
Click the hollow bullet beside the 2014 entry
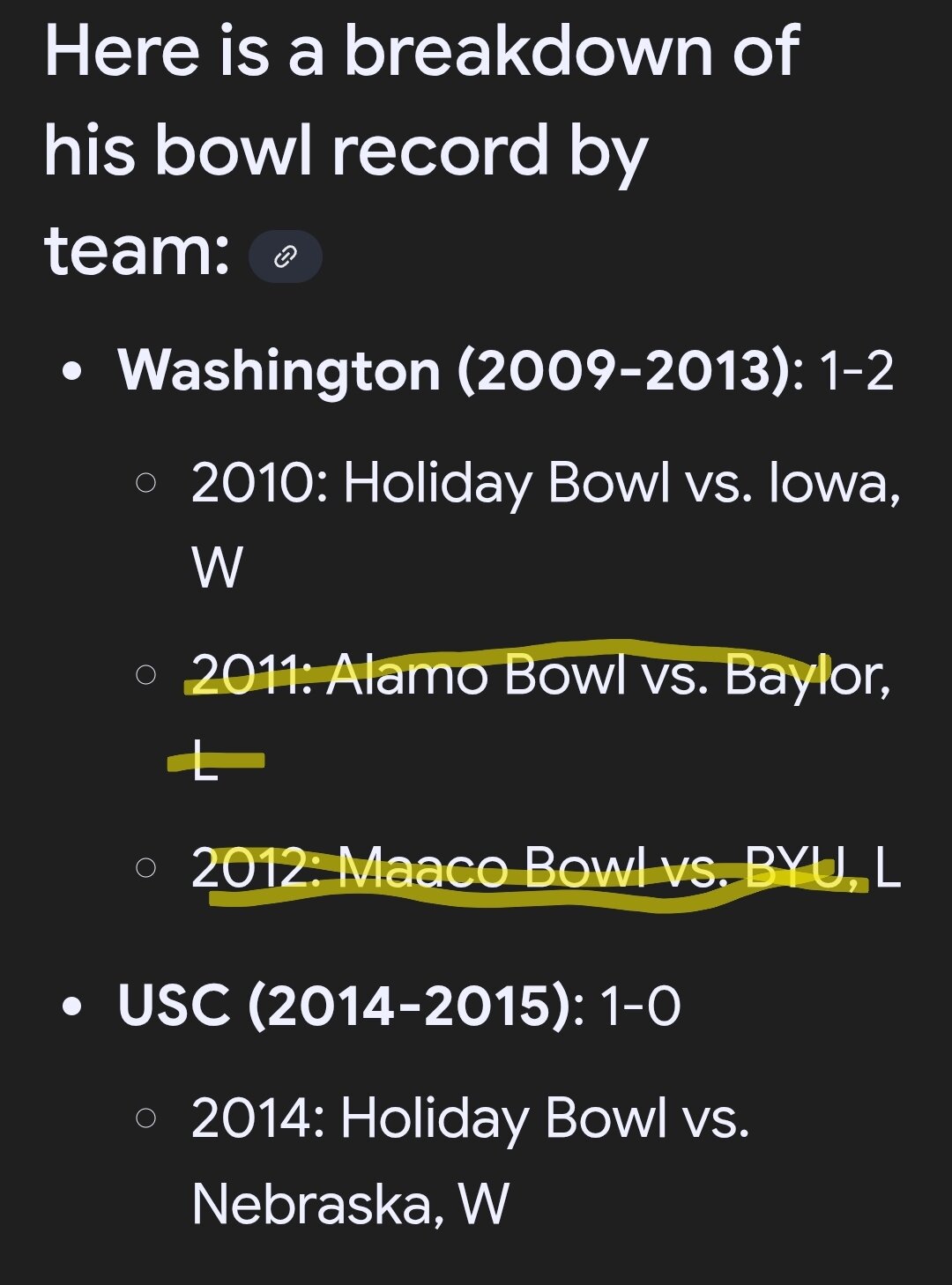pos(146,1118)
